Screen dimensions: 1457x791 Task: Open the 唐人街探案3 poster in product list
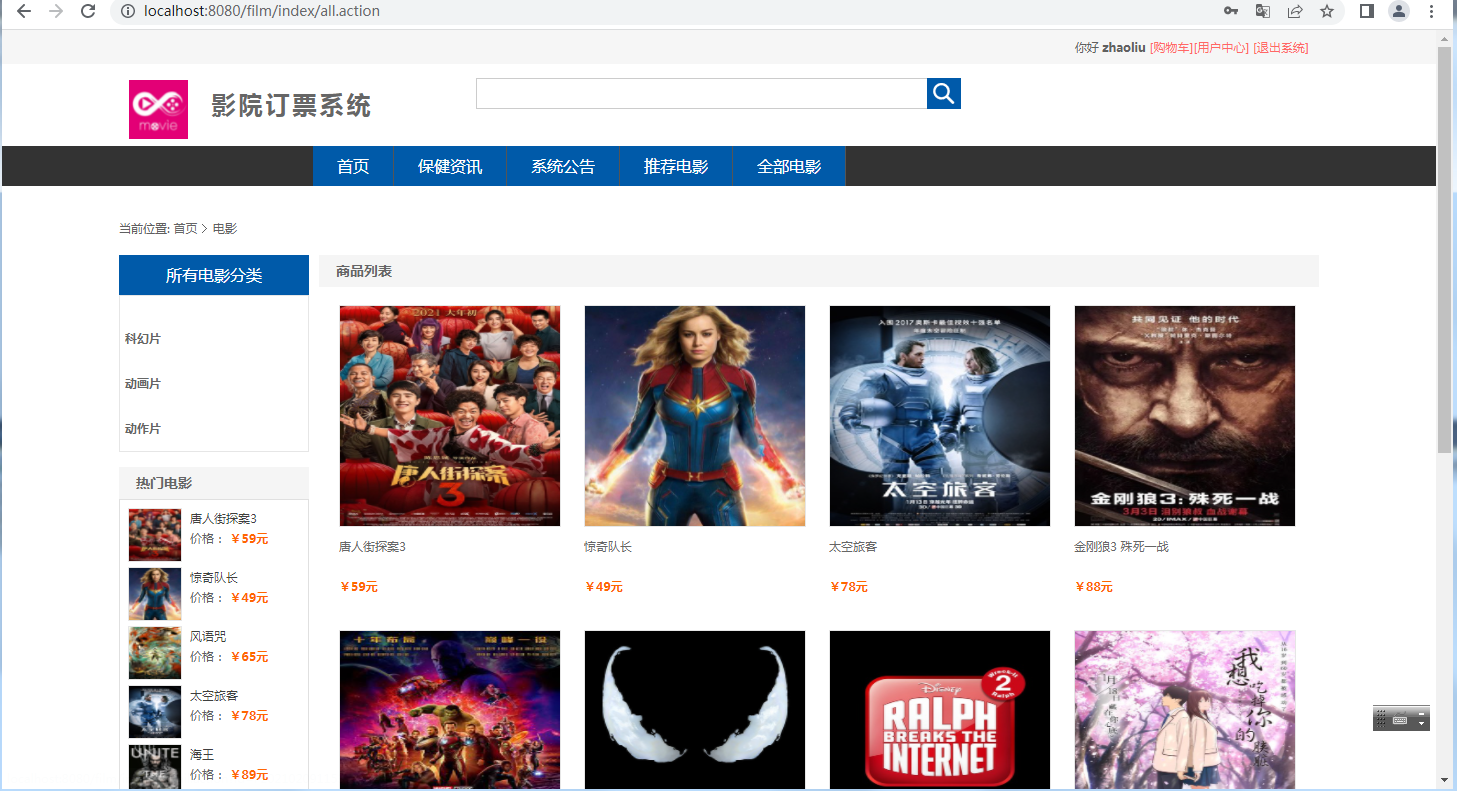[x=450, y=416]
